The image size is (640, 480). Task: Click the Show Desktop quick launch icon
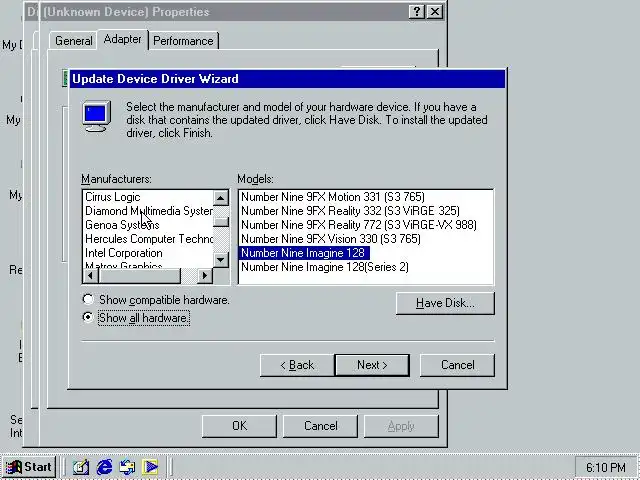pyautogui.click(x=81, y=467)
